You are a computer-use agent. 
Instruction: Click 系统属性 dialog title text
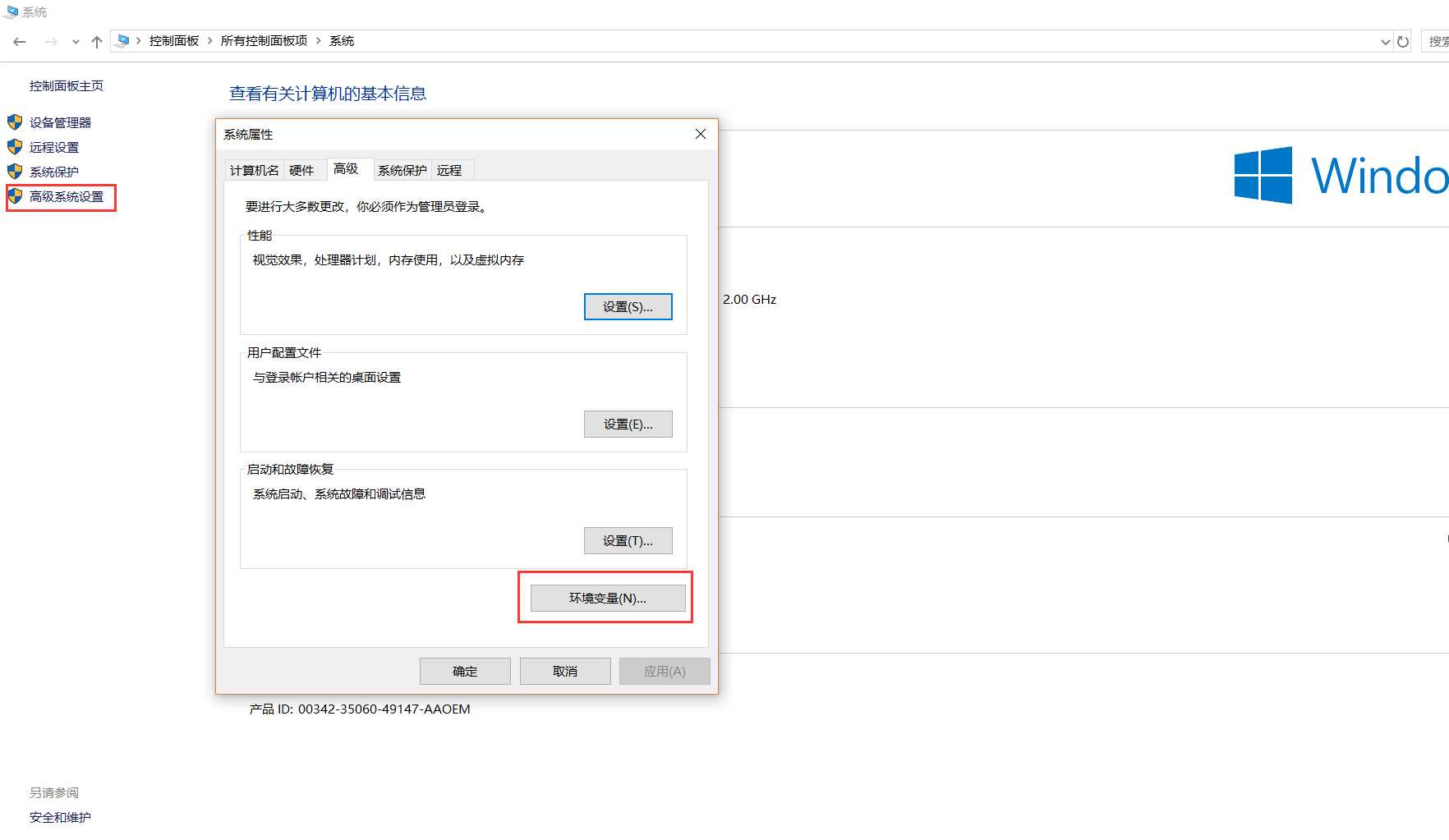pyautogui.click(x=248, y=135)
